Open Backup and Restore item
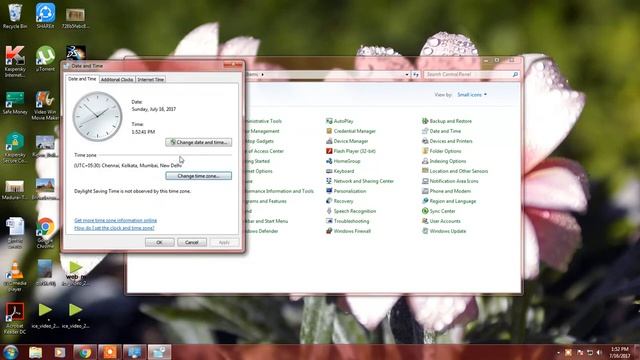This screenshot has height=360, width=640. click(x=447, y=121)
